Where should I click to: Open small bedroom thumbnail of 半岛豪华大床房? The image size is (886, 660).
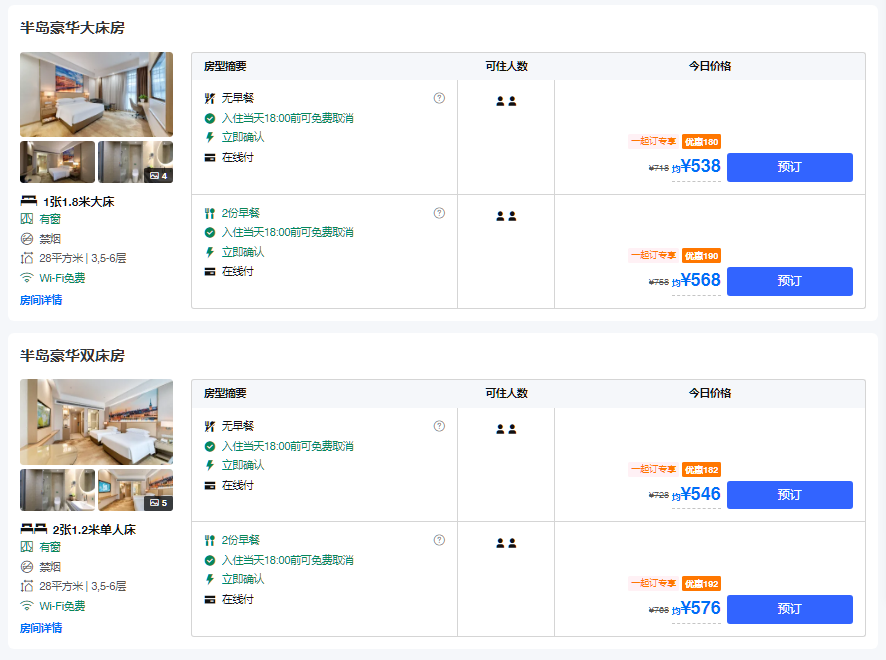(57, 162)
